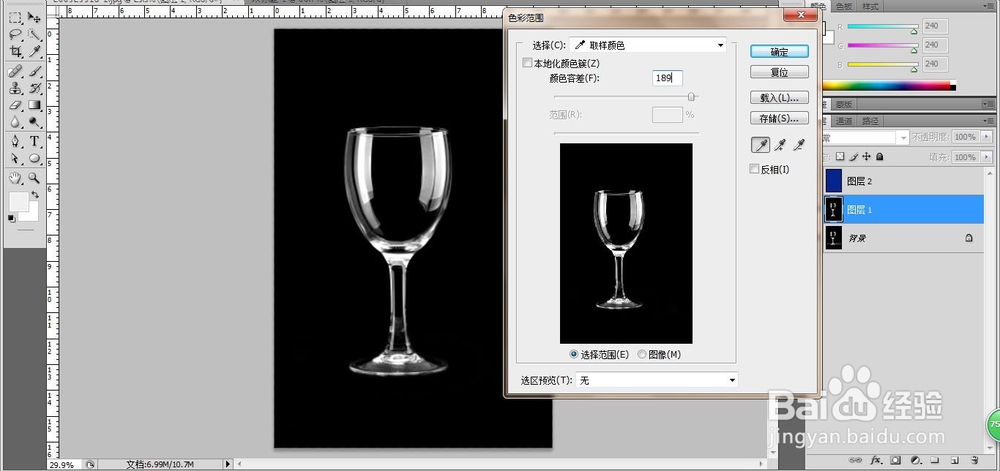Select the Clone Stamp tool
This screenshot has height=471, width=1000.
[15, 88]
